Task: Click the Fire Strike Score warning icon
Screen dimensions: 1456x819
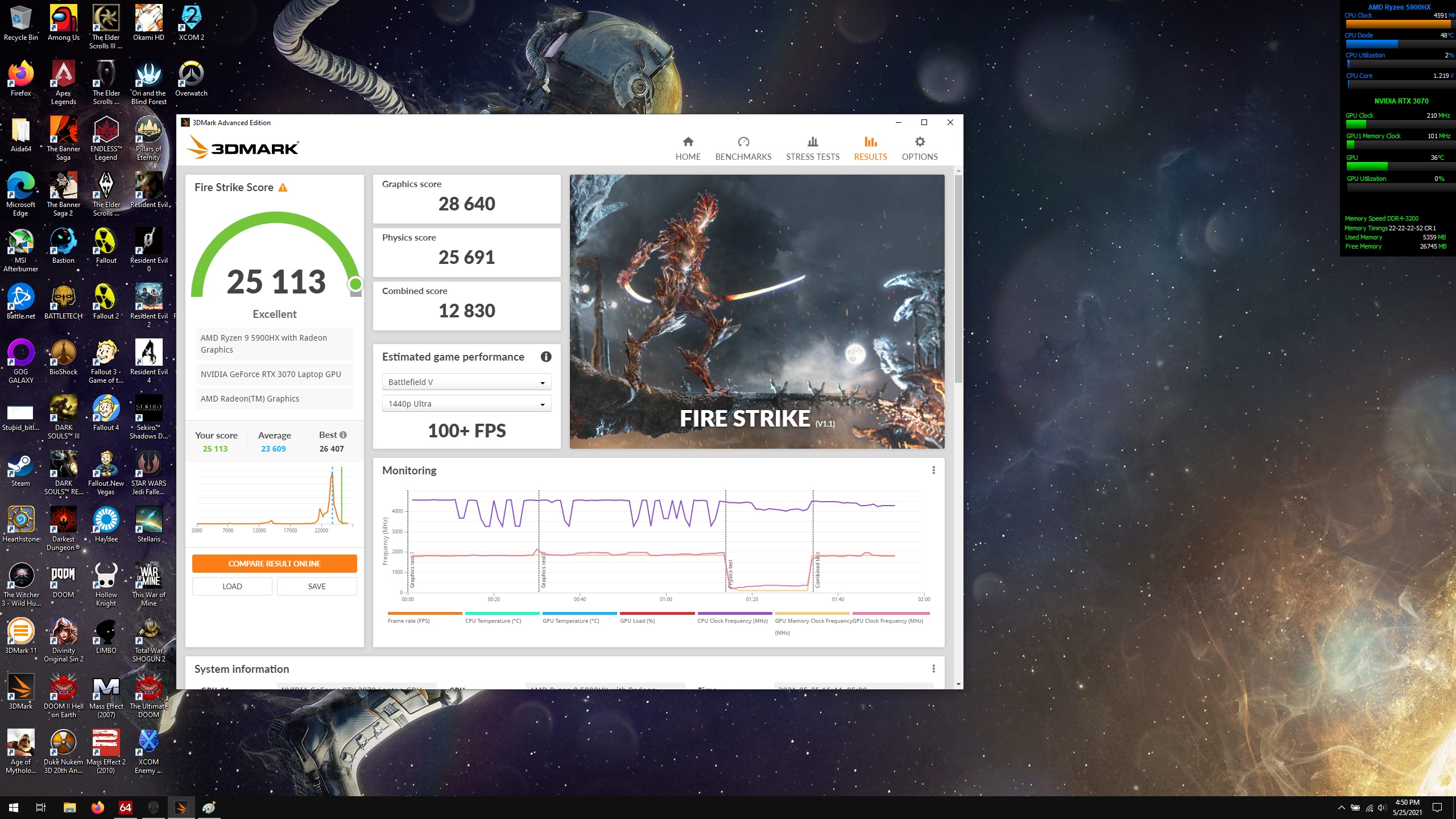Action: [x=283, y=188]
